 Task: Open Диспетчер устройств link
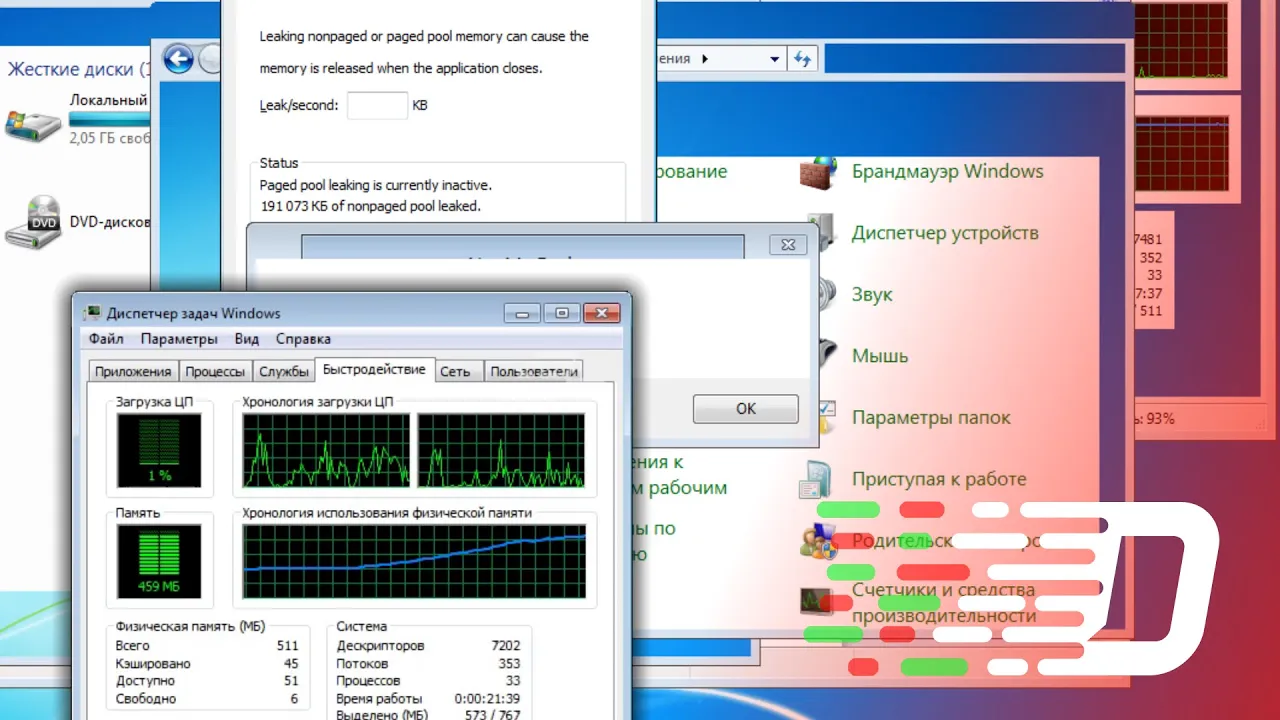click(945, 233)
